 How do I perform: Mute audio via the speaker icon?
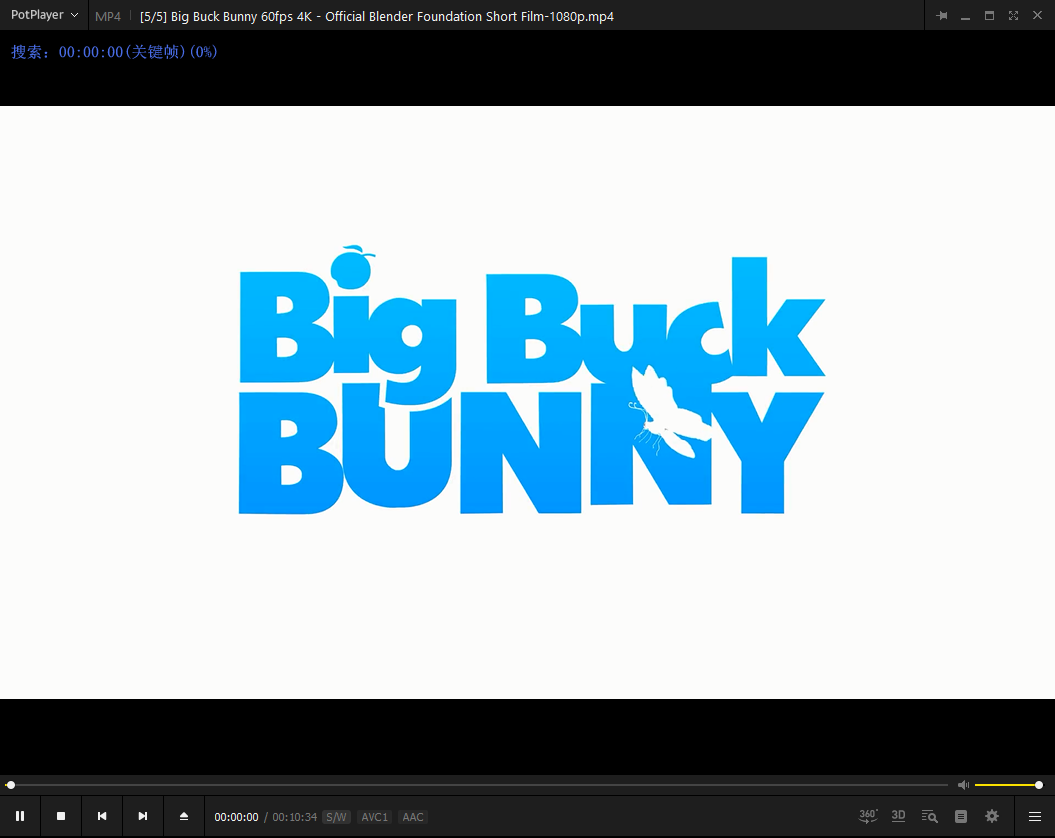[x=963, y=785]
